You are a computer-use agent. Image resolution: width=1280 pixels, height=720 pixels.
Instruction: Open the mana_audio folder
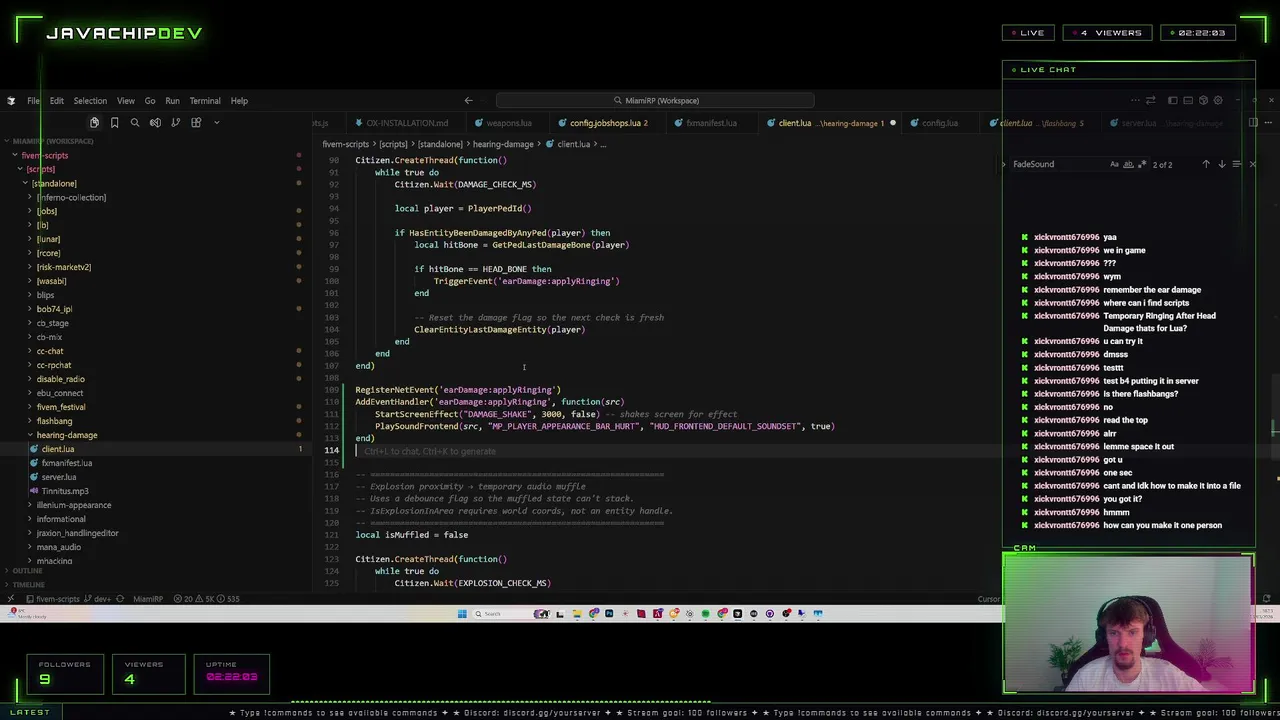point(59,547)
